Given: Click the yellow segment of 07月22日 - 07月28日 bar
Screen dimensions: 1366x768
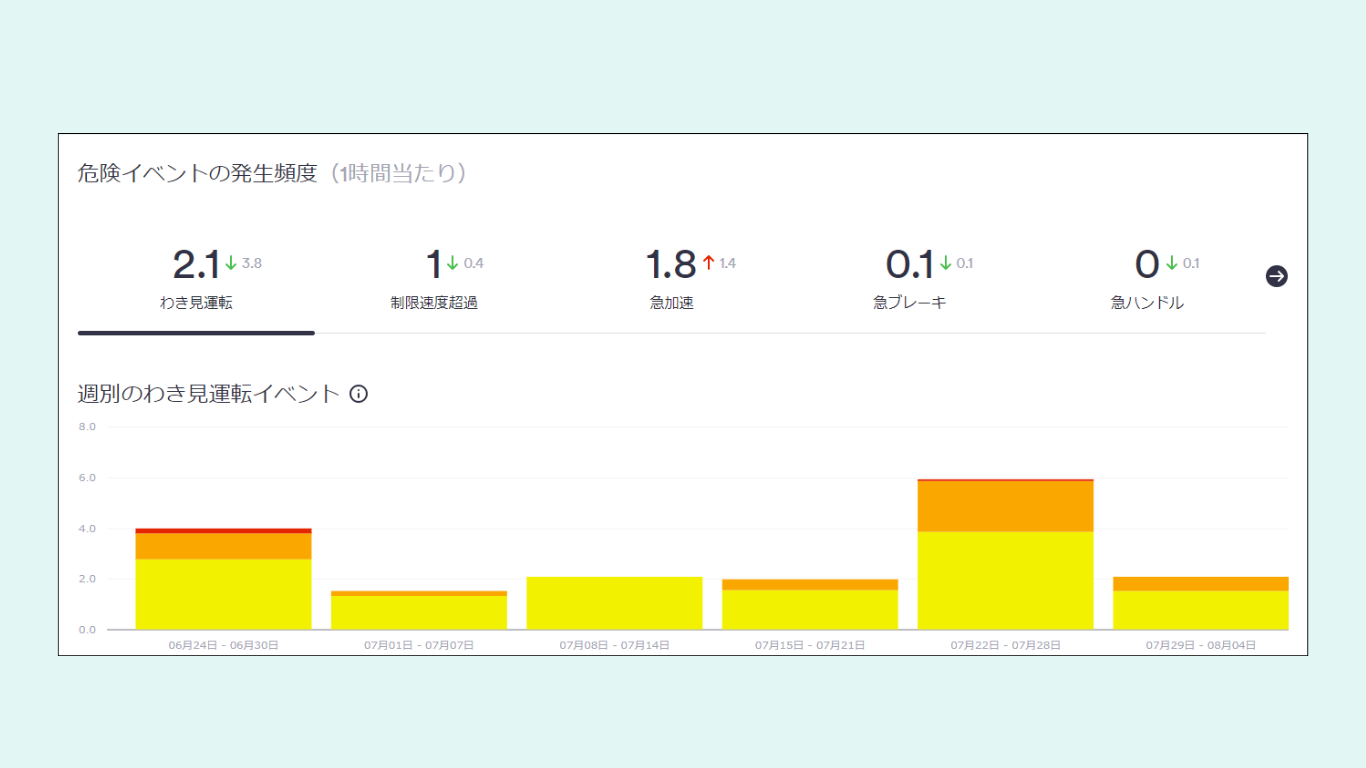Looking at the screenshot, I should (1005, 580).
